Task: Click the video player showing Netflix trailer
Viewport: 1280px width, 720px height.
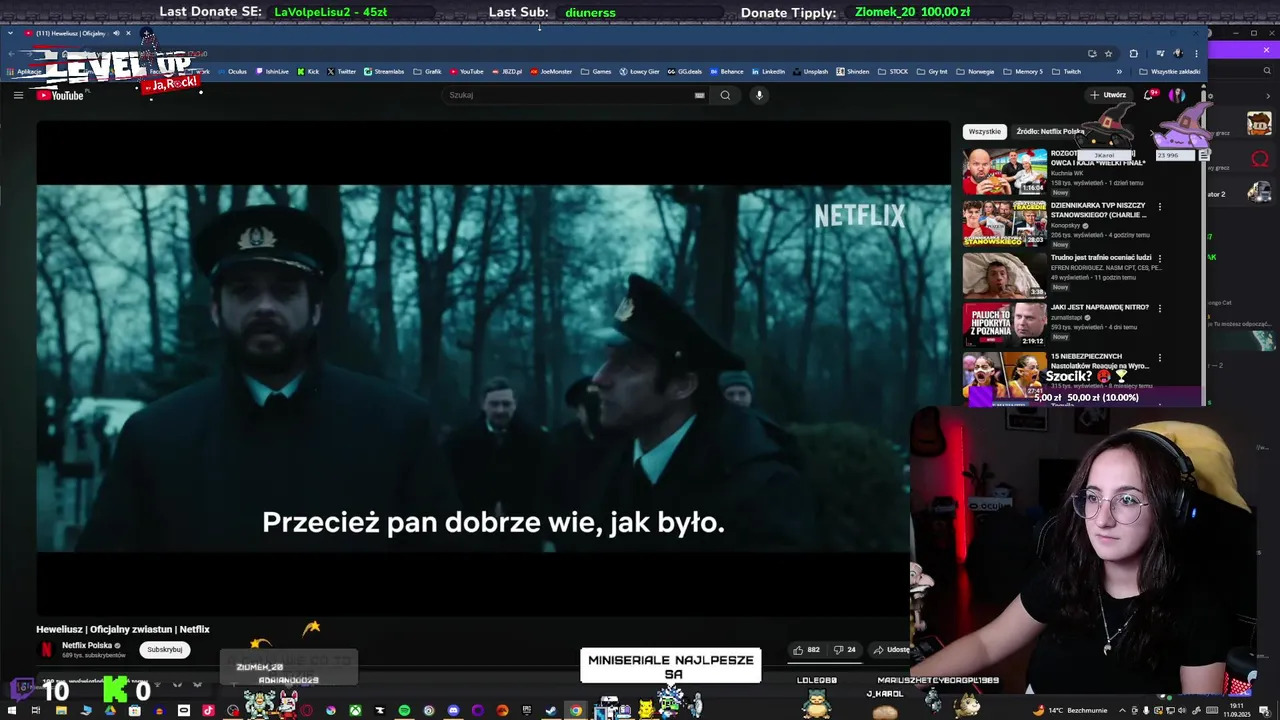Action: tap(494, 367)
